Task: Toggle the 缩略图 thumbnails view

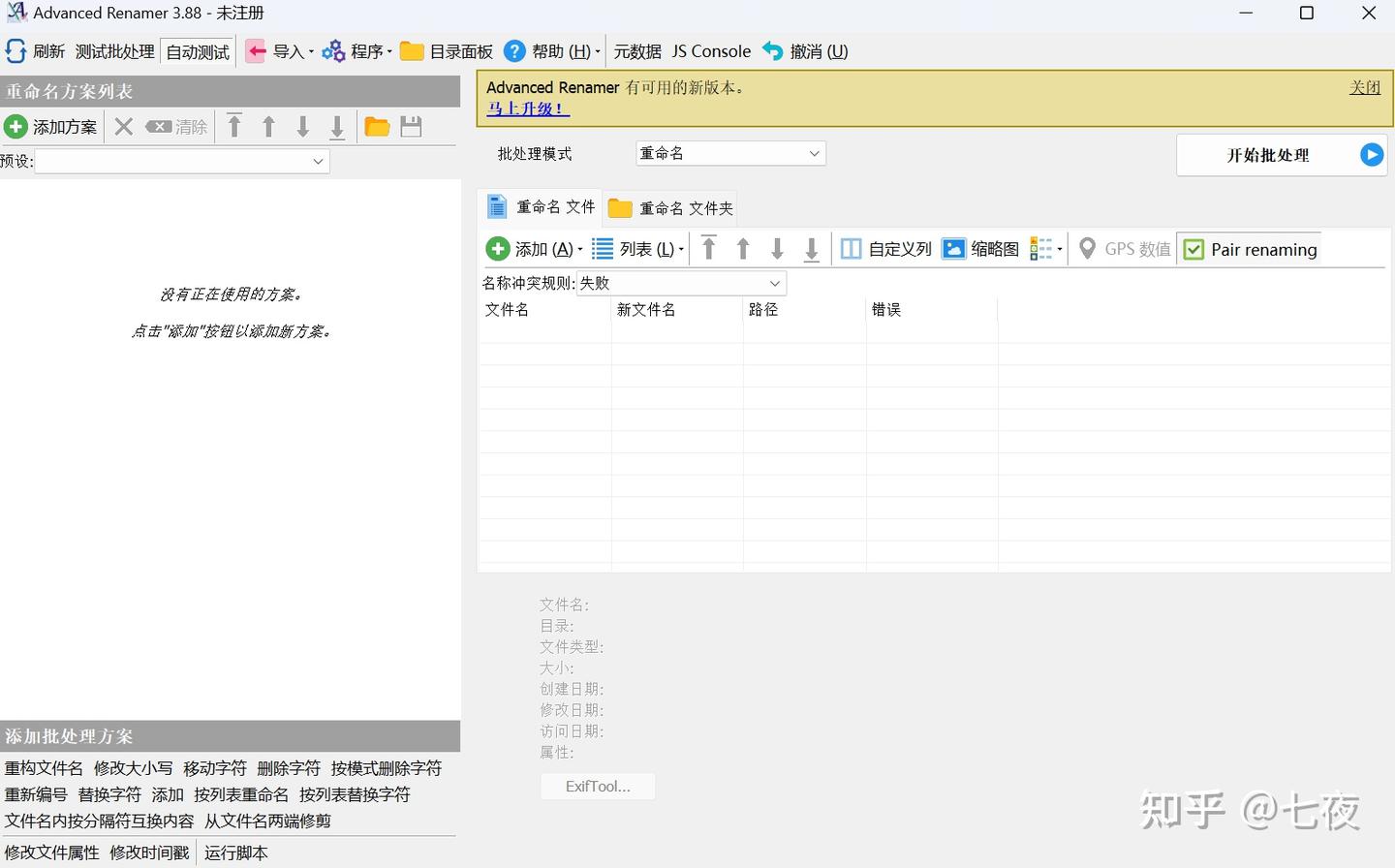Action: pyautogui.click(x=980, y=249)
